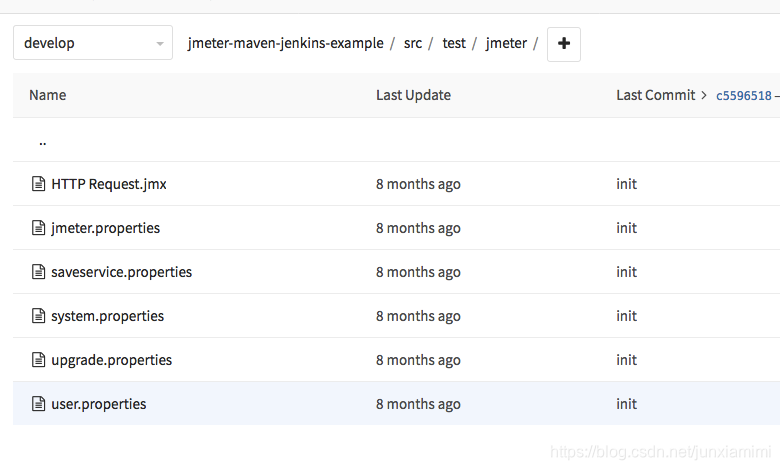Open system.properties file

click(x=107, y=316)
